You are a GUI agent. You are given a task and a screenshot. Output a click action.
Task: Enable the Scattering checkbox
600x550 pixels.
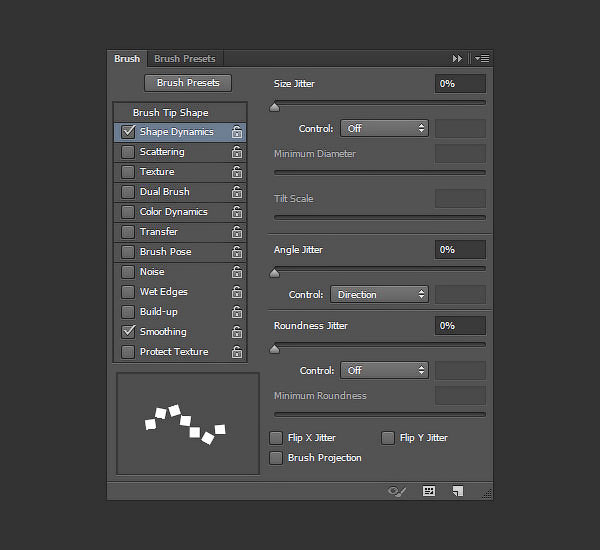click(x=128, y=152)
